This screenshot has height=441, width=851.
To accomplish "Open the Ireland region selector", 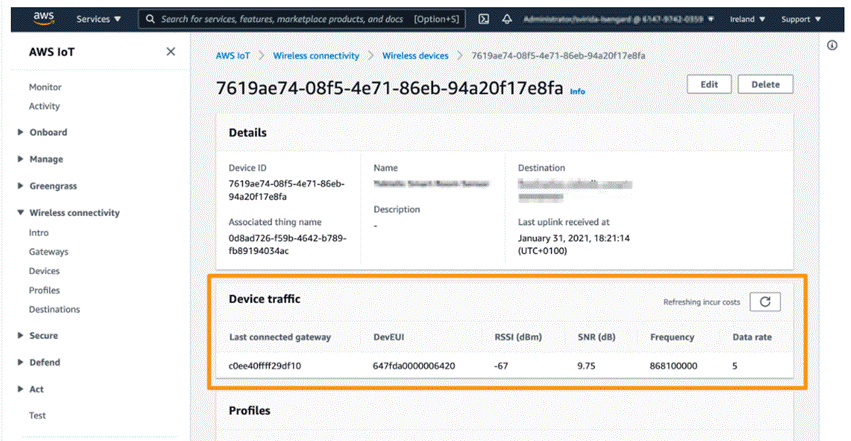I will pyautogui.click(x=747, y=19).
